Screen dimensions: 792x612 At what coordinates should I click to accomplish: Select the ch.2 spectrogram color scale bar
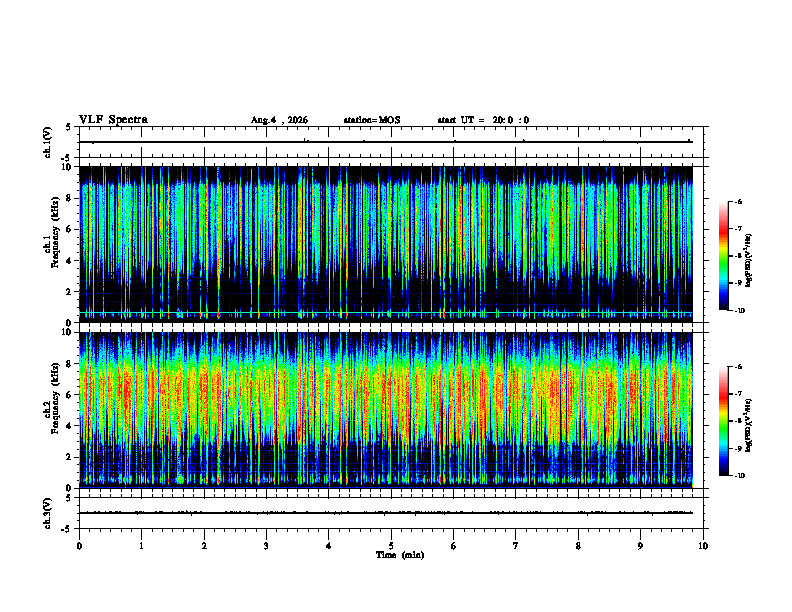click(723, 421)
